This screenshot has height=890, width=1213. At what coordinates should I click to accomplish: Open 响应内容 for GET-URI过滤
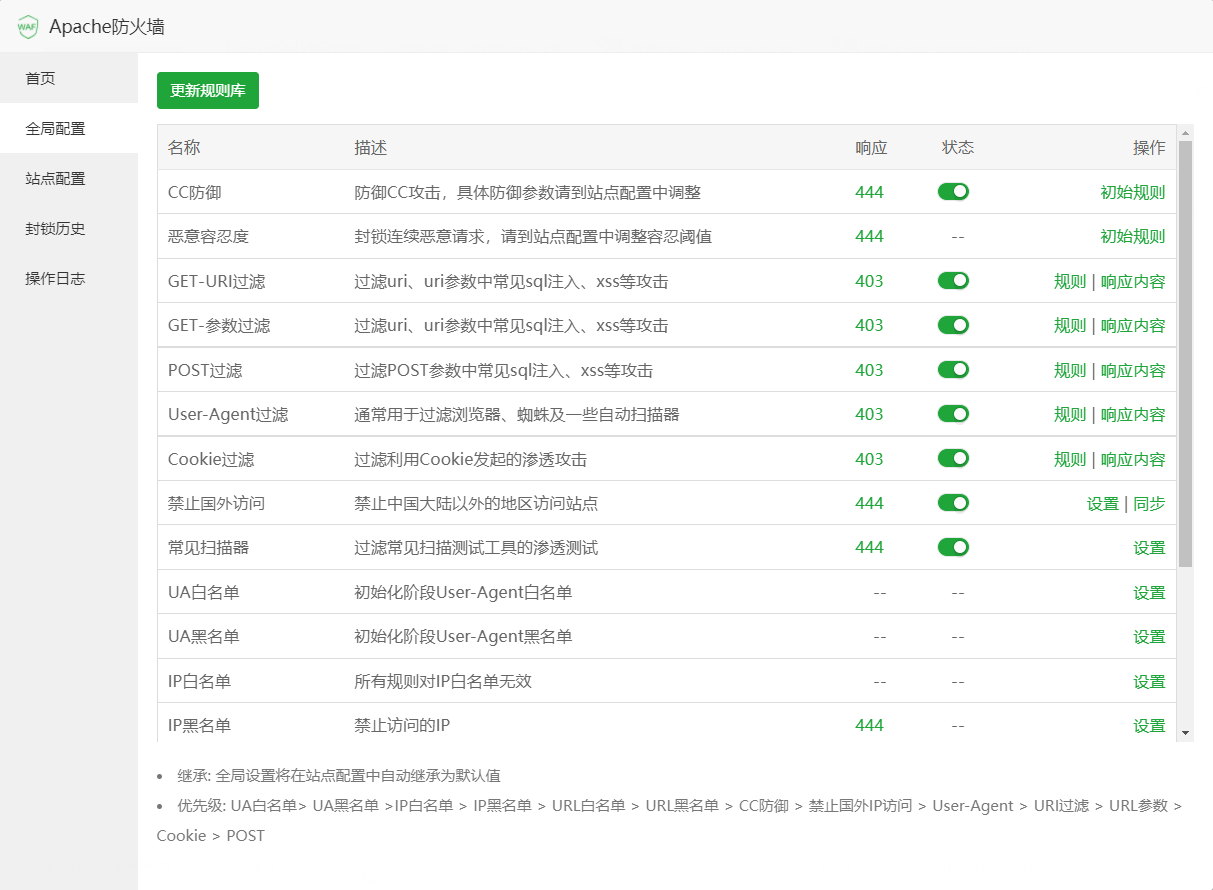[1133, 281]
